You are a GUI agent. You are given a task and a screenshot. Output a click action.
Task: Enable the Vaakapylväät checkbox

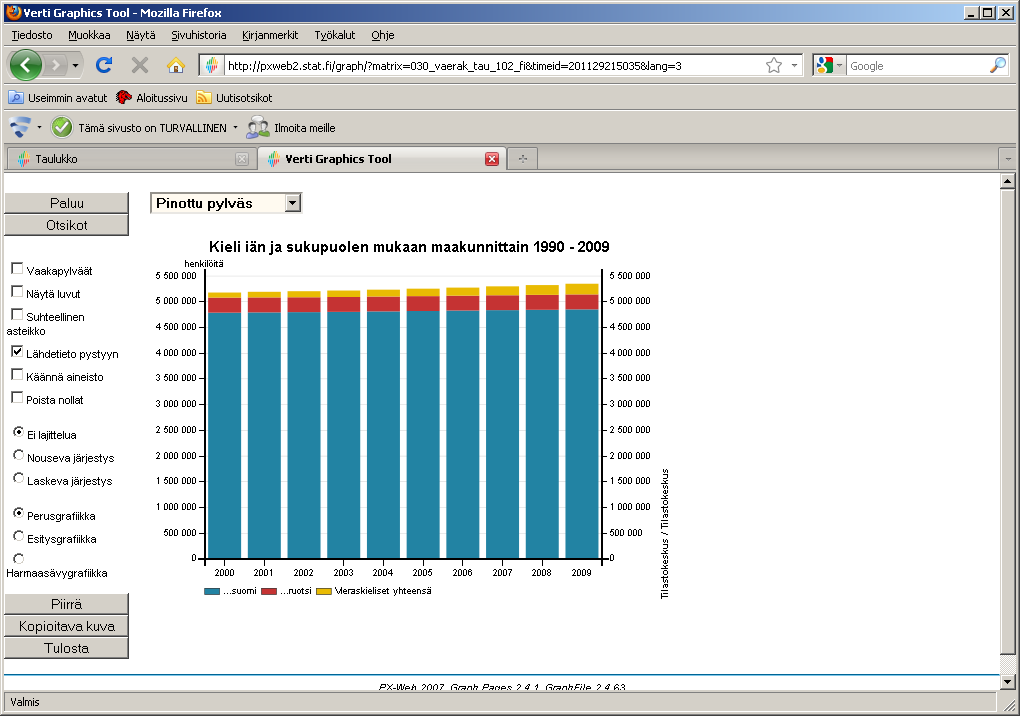coord(18,269)
